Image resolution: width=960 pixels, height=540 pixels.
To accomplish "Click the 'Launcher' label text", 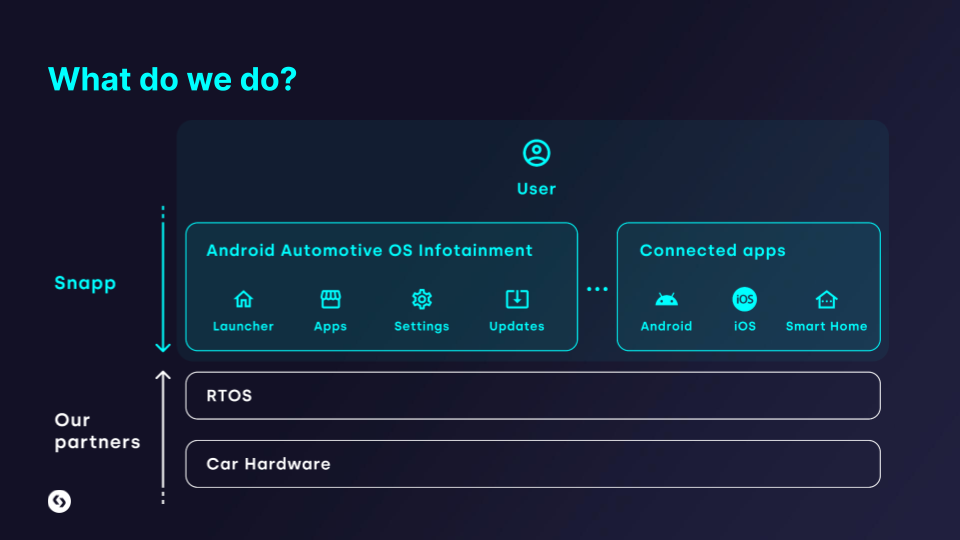I will pyautogui.click(x=243, y=326).
